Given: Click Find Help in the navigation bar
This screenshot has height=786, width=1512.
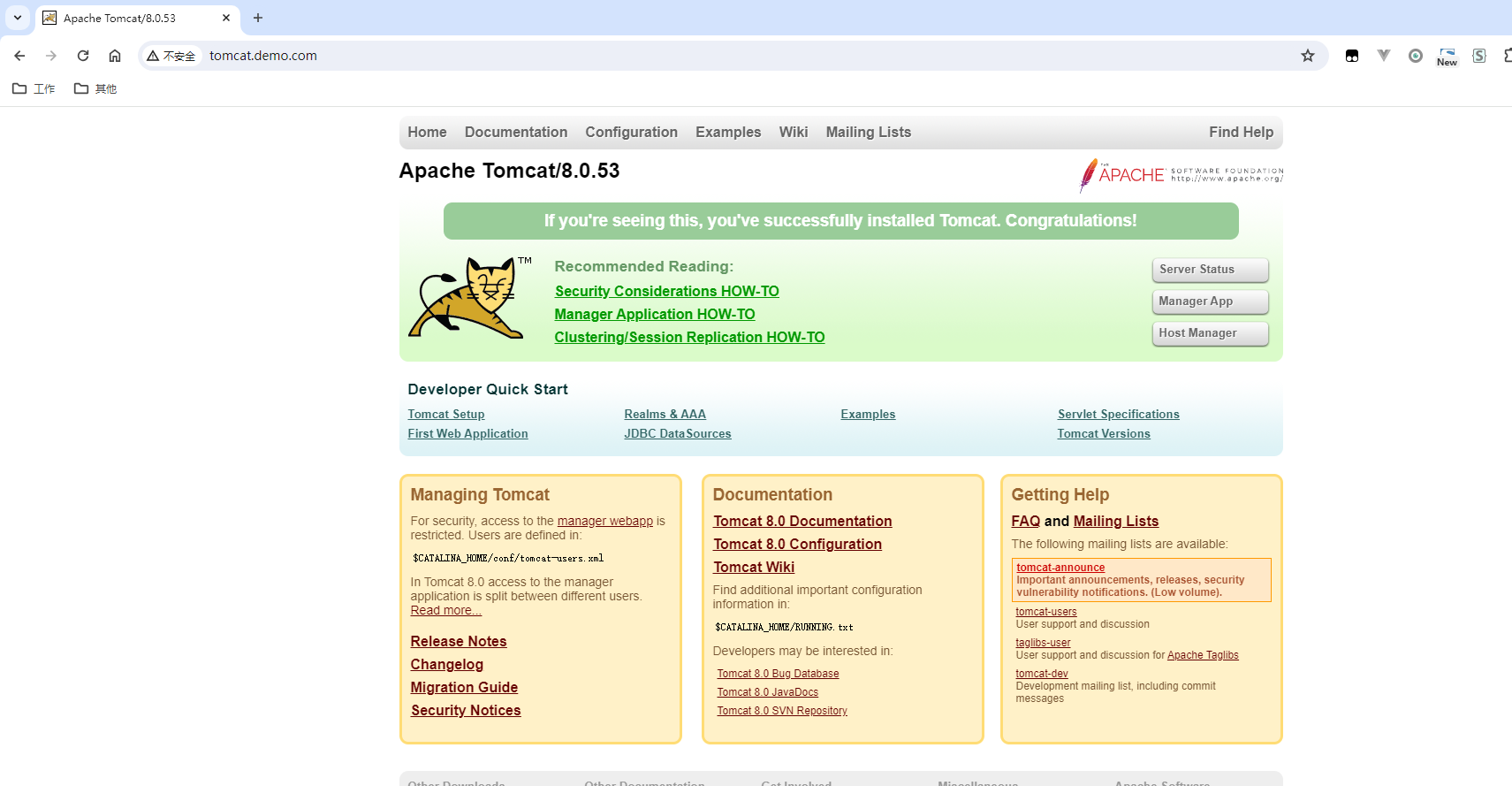Looking at the screenshot, I should (1241, 132).
